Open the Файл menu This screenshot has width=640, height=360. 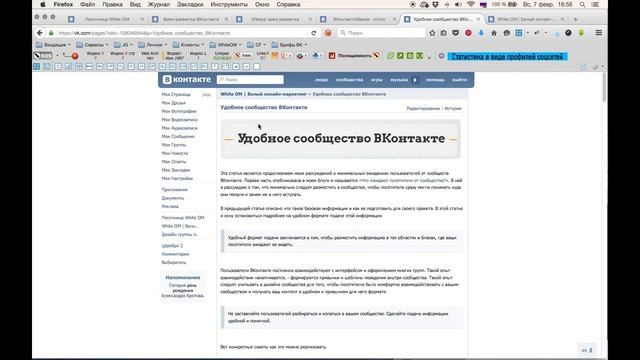pyautogui.click(x=87, y=4)
